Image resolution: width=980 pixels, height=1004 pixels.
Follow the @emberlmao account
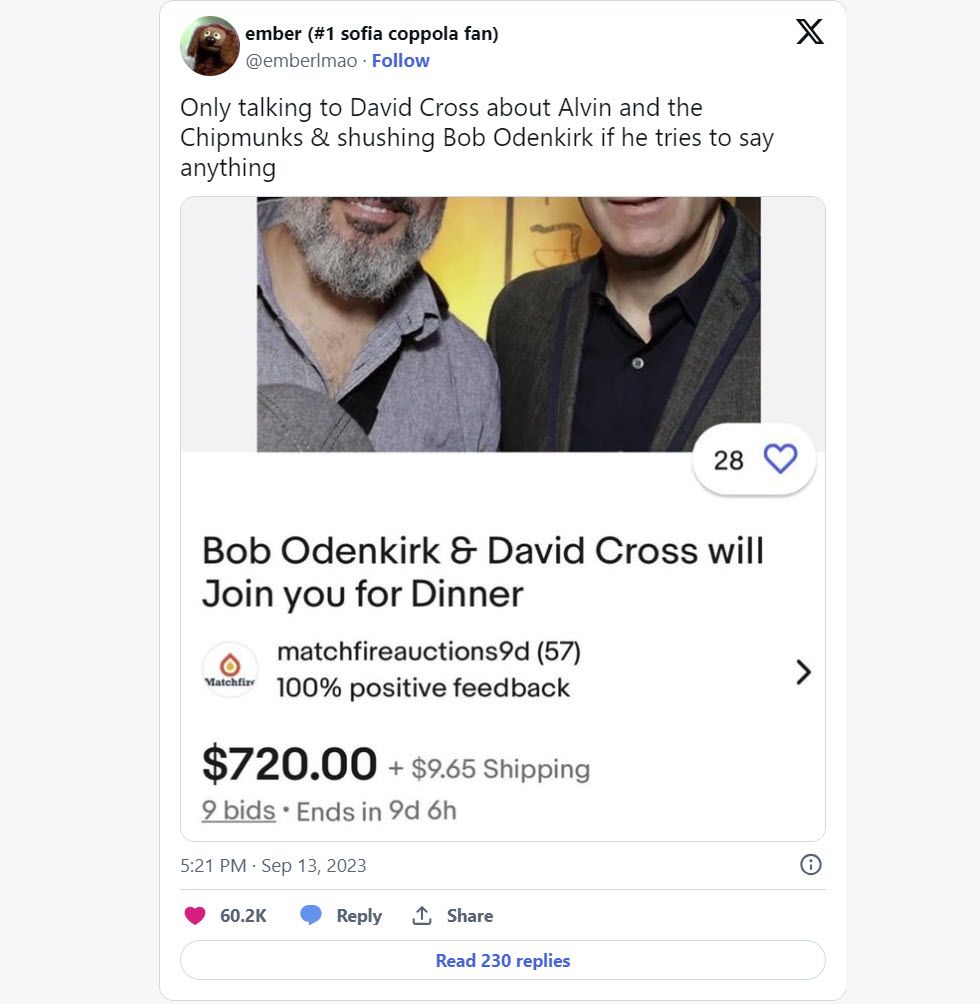point(401,61)
